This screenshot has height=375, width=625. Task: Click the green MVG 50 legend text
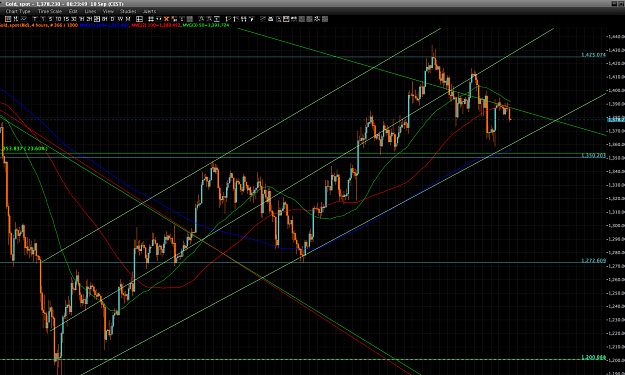point(206,25)
